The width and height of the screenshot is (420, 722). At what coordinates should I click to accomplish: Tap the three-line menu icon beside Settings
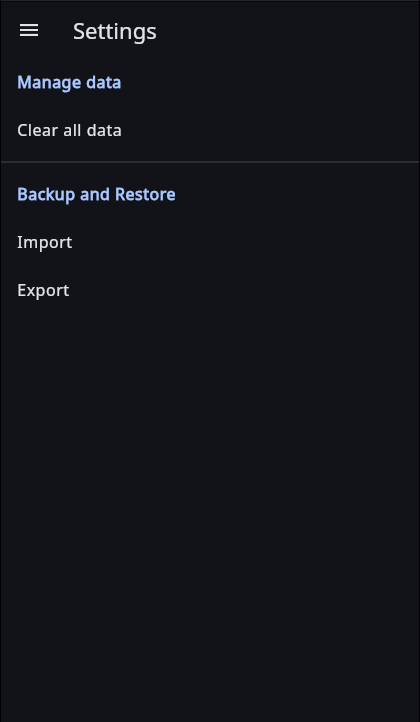(x=29, y=31)
